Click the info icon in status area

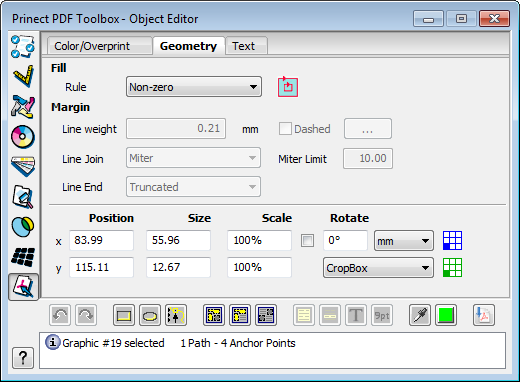pos(53,342)
